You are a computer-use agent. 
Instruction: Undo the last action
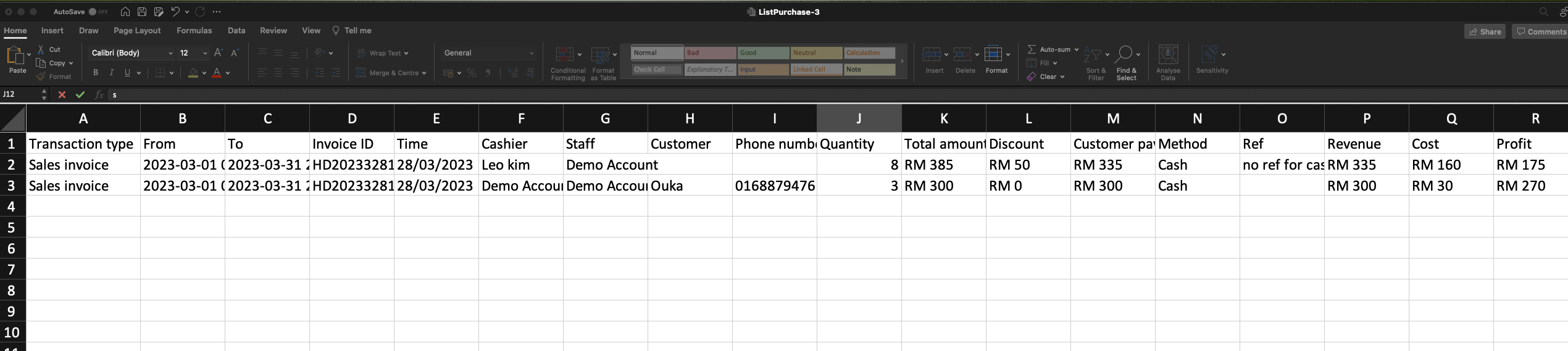(175, 12)
